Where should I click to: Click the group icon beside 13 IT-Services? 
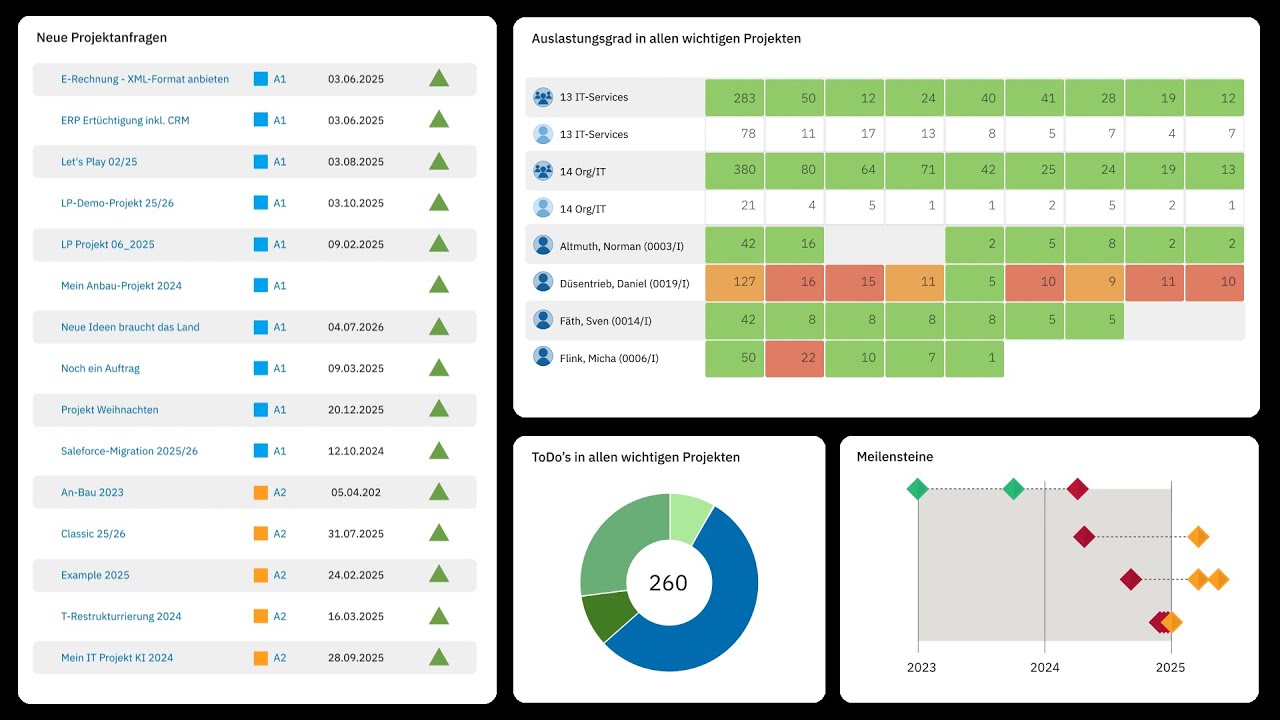[543, 97]
